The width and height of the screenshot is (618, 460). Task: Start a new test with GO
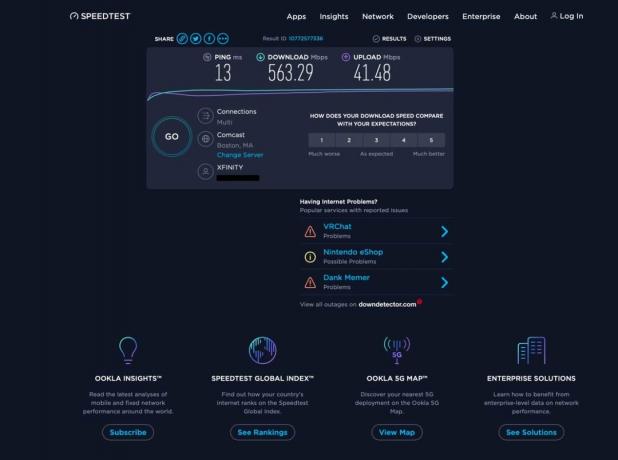point(172,136)
